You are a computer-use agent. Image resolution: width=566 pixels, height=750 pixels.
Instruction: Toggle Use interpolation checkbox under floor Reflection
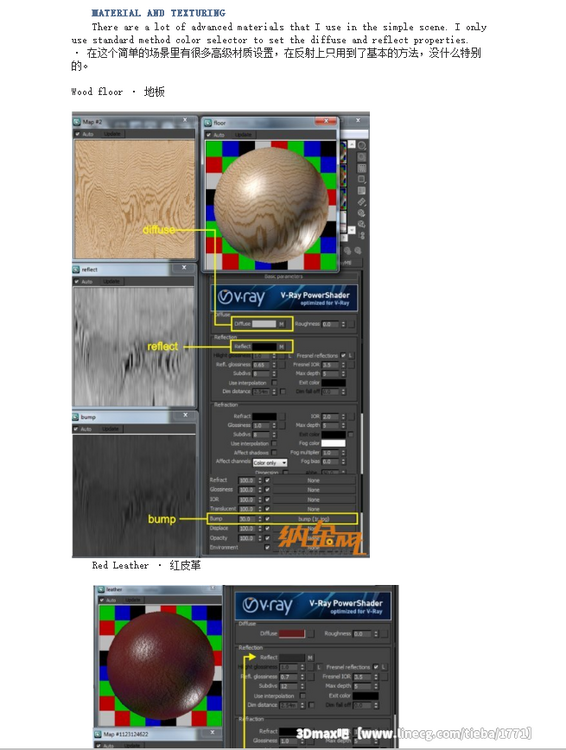point(274,383)
